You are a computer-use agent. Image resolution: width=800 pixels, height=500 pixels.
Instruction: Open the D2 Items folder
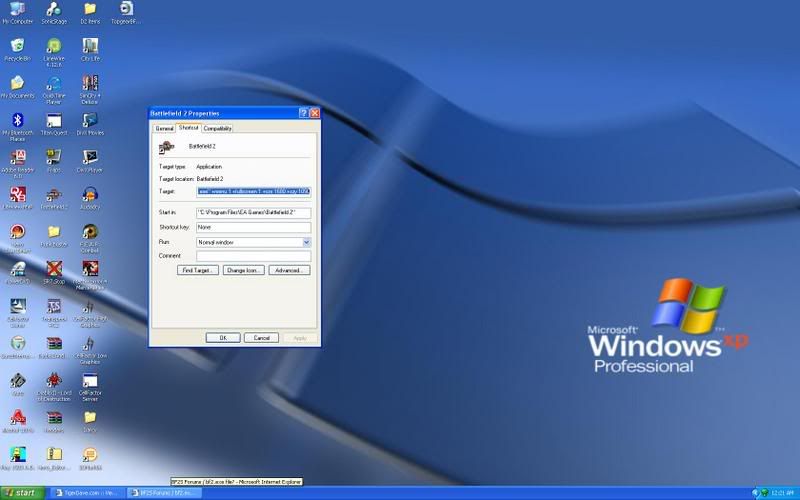pos(90,13)
